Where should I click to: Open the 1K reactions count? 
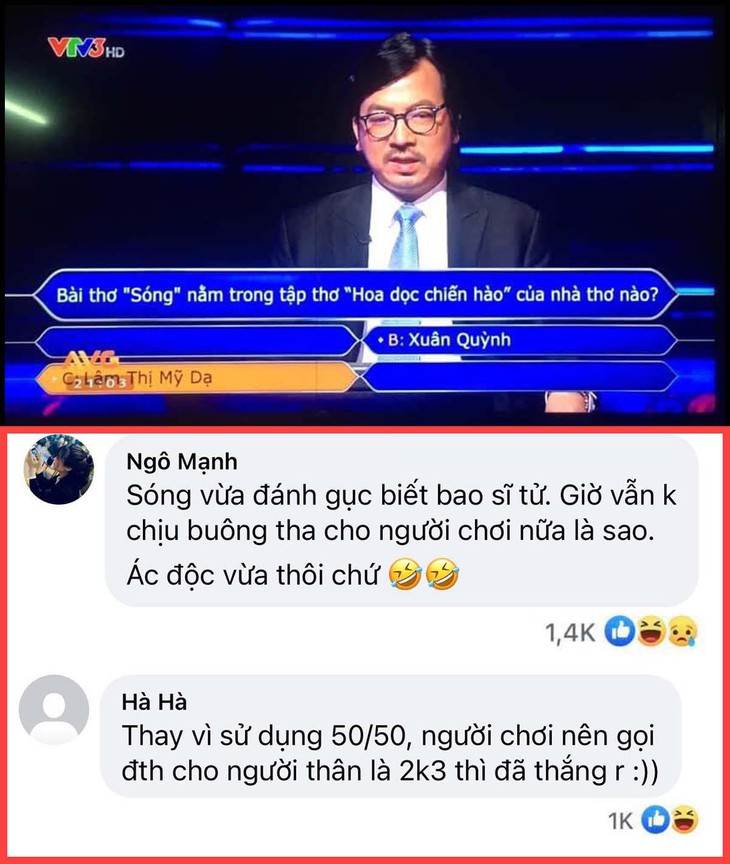tap(620, 821)
